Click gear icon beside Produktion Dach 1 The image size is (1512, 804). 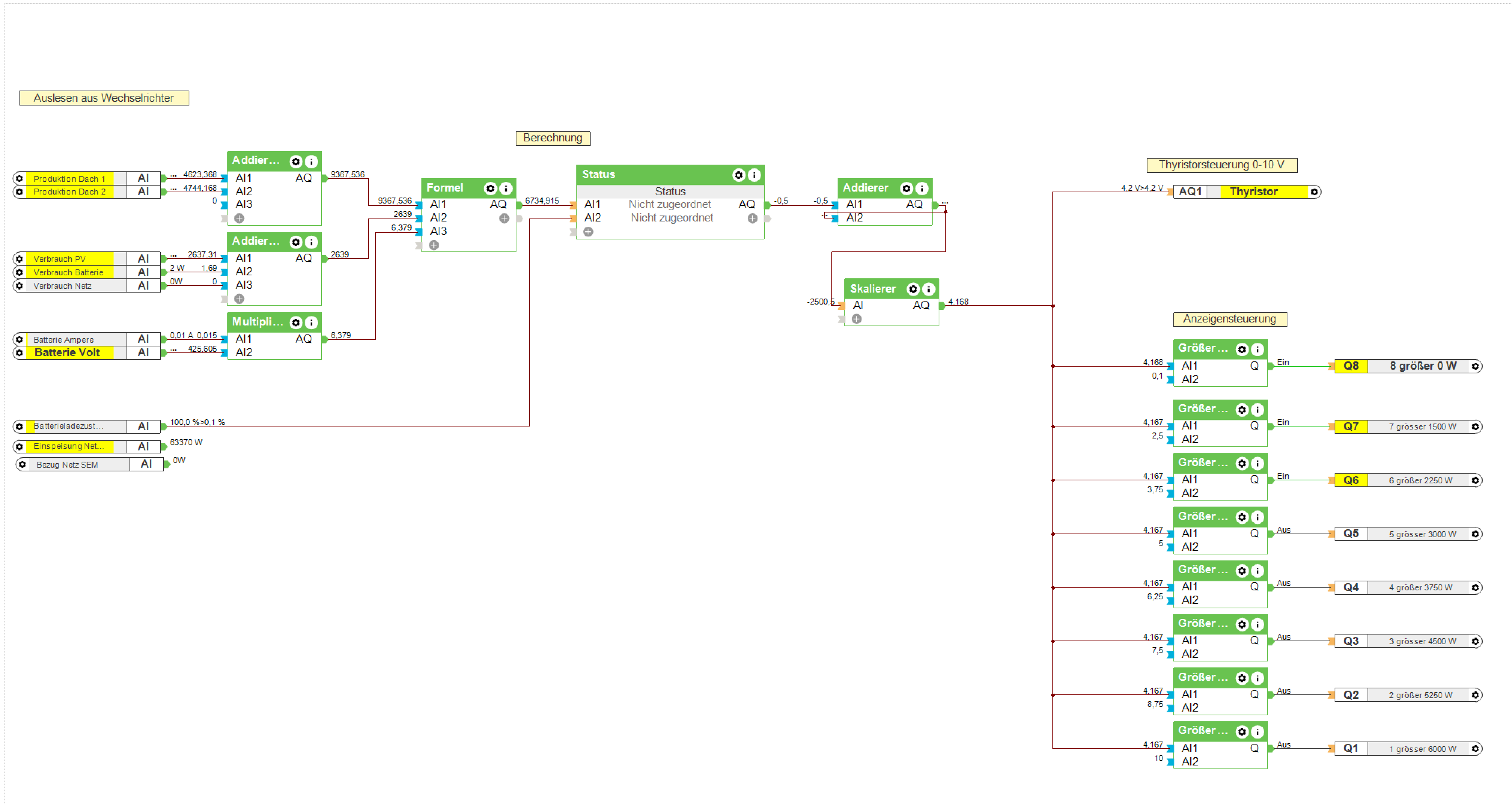(x=19, y=178)
